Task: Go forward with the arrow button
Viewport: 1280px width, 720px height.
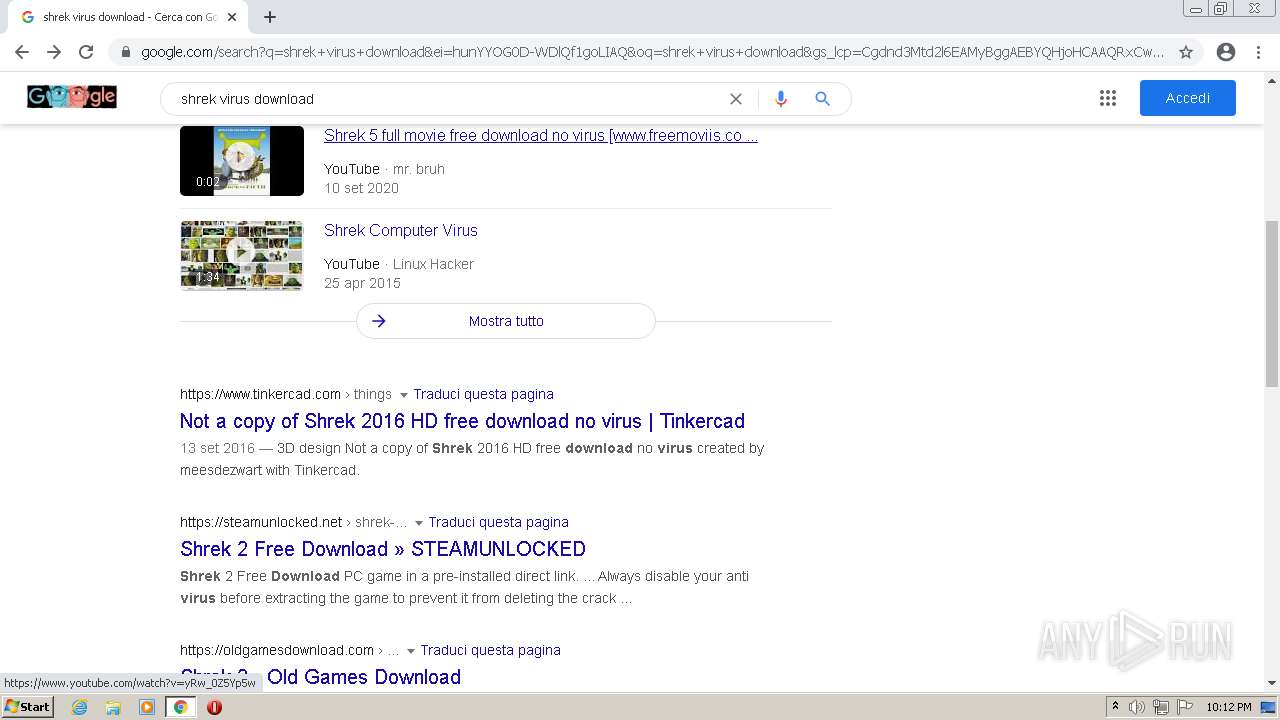Action: (54, 52)
